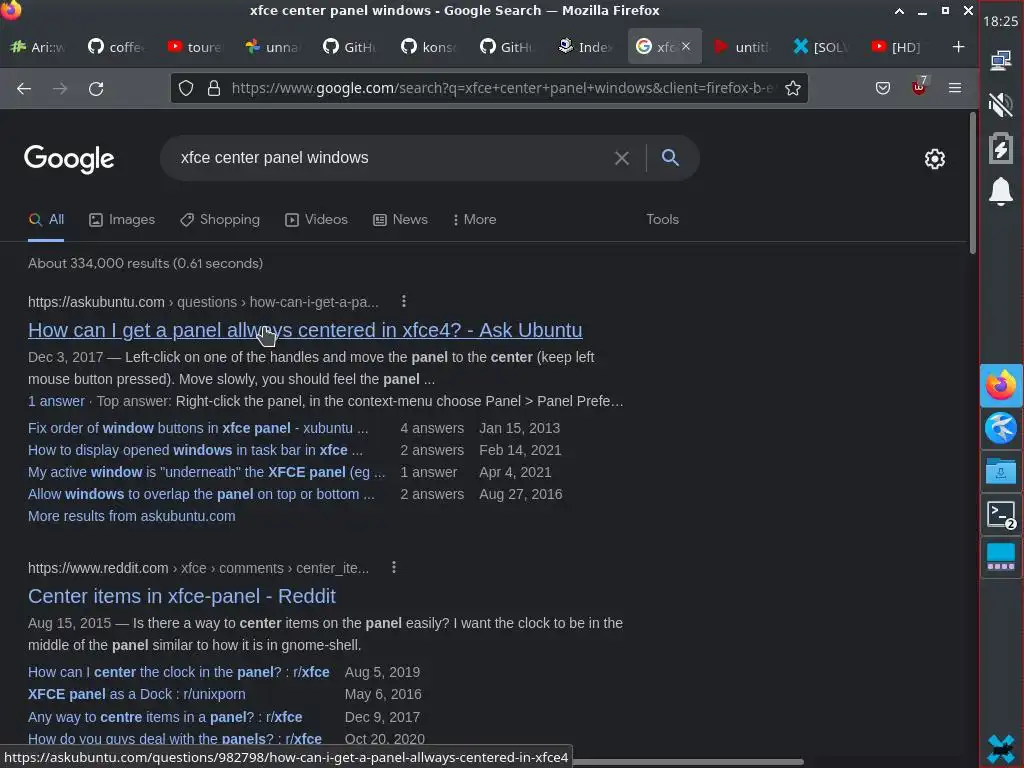Viewport: 1024px width, 768px height.
Task: Open 'Fix order of window buttons in xfce panel'
Action: [x=198, y=428]
